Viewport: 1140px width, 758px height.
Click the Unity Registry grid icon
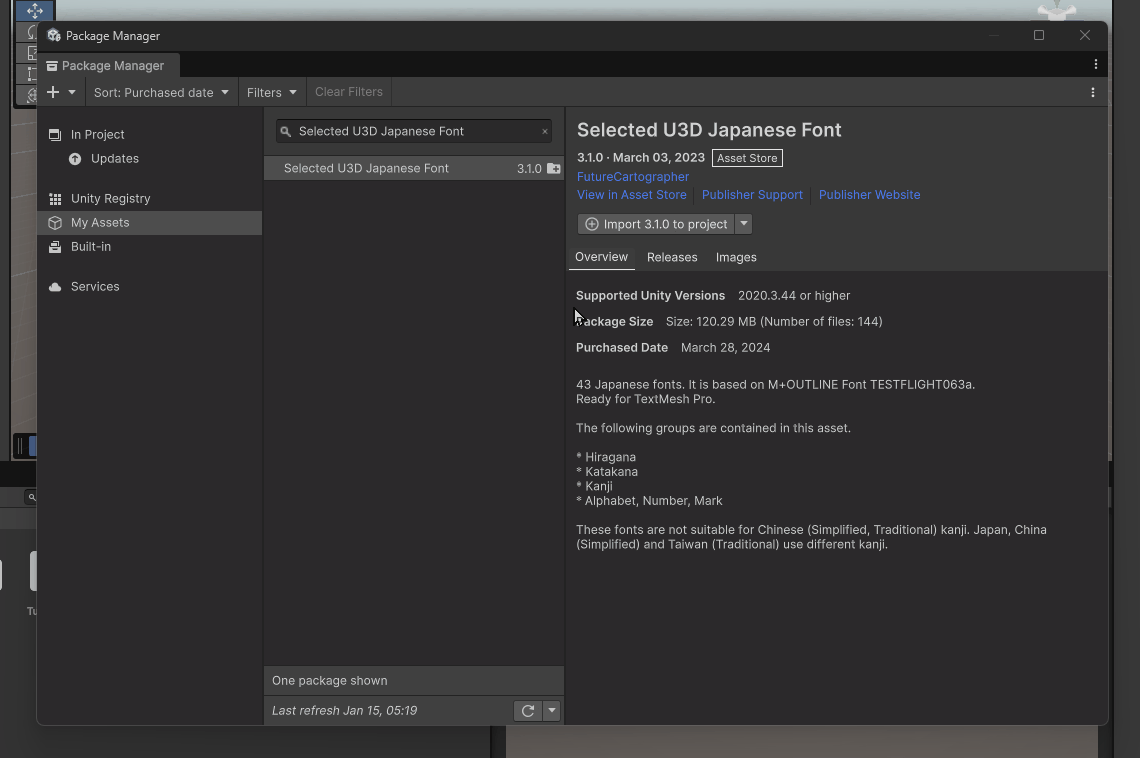pyautogui.click(x=55, y=199)
